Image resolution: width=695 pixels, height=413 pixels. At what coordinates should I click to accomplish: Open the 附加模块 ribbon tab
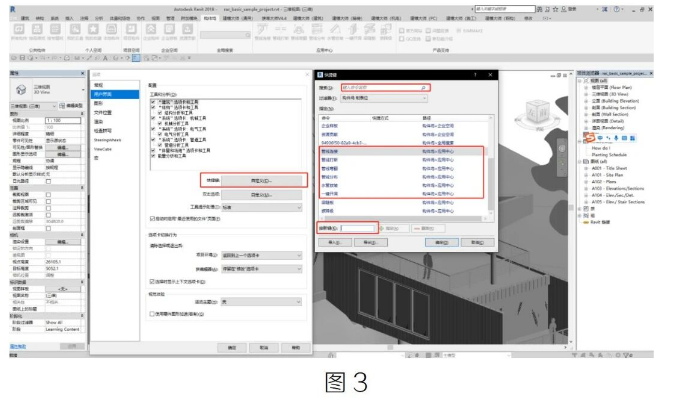click(x=189, y=19)
